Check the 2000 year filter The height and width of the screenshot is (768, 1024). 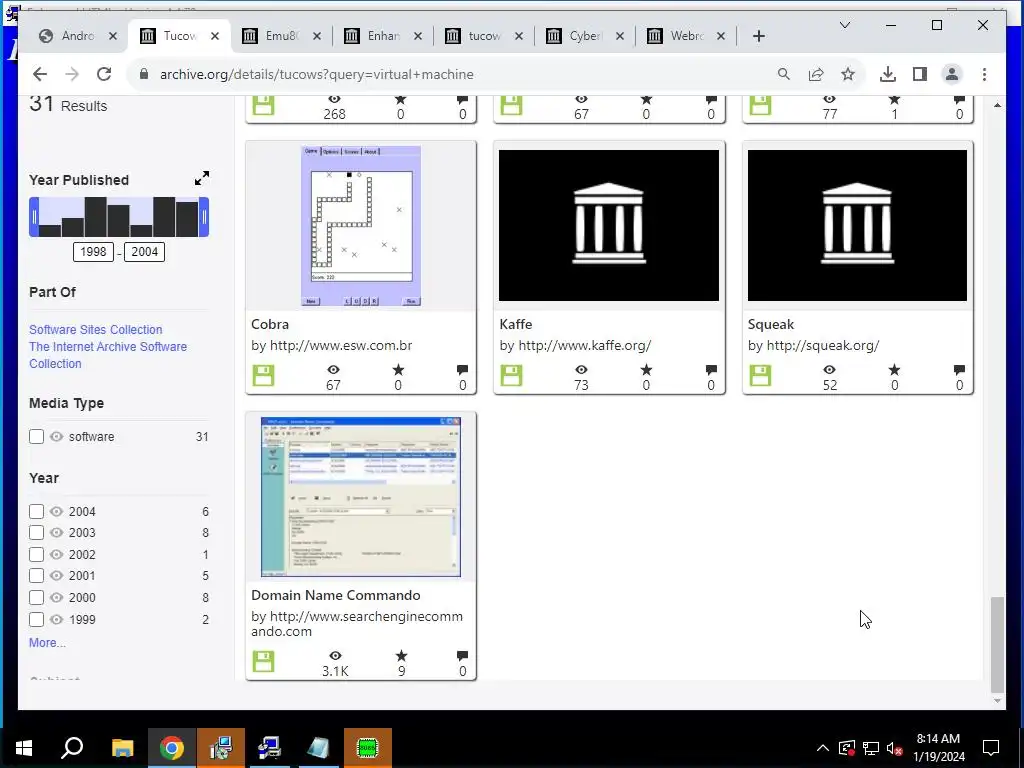(37, 598)
